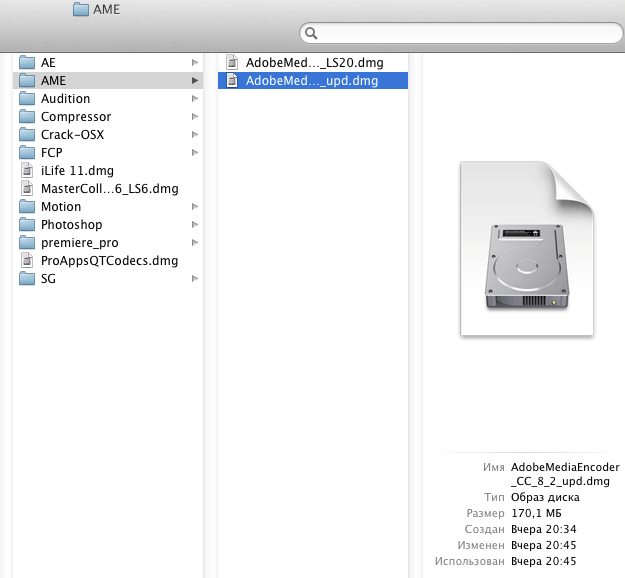Image resolution: width=625 pixels, height=578 pixels.
Task: Click the Audition folder icon
Action: (x=27, y=98)
